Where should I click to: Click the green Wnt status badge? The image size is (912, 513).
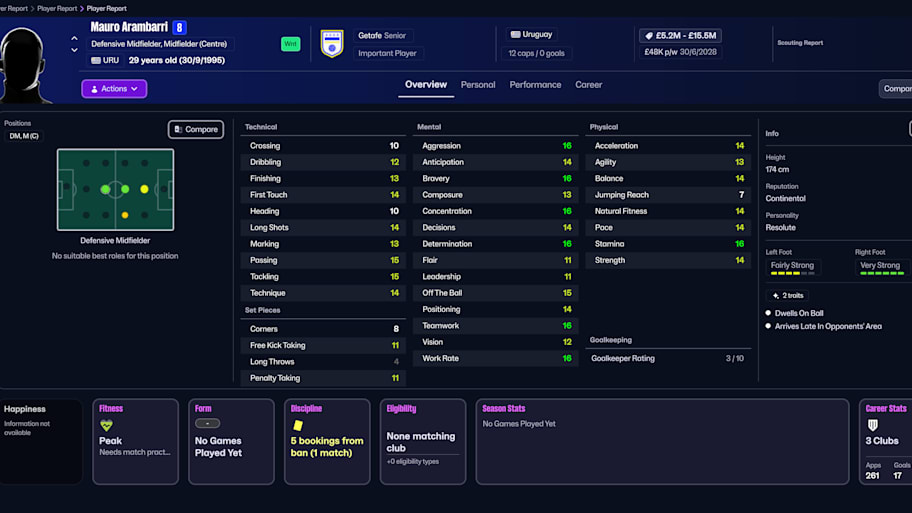click(290, 44)
